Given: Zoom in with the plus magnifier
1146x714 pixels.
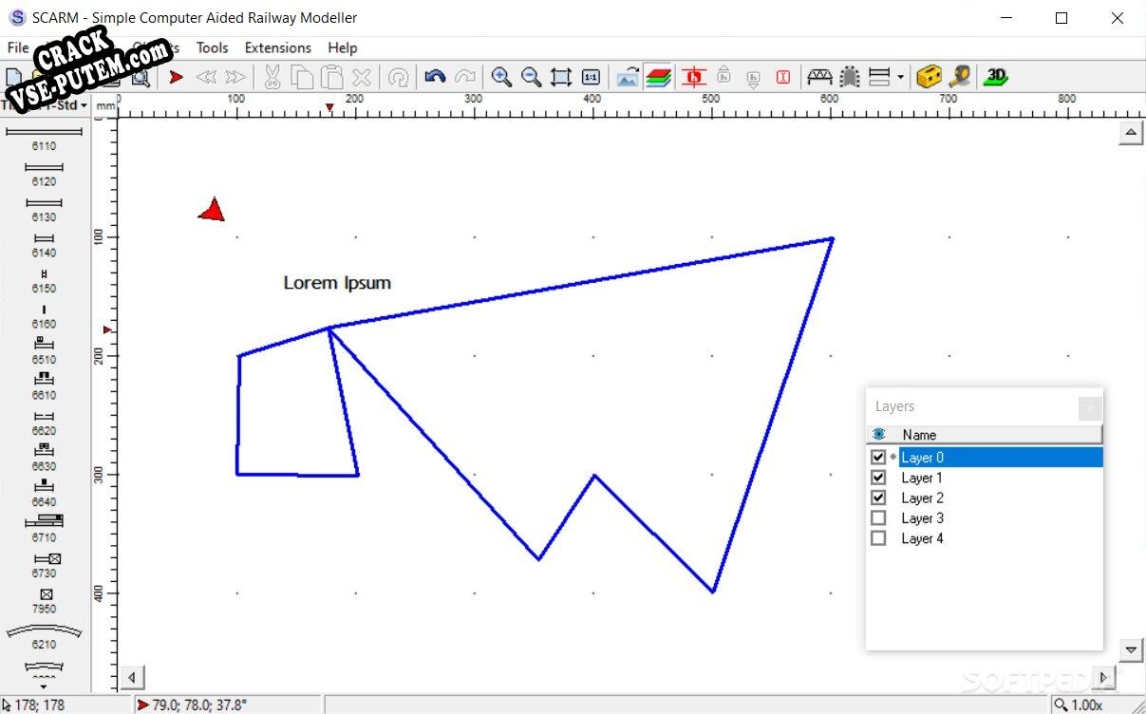Looking at the screenshot, I should [501, 77].
